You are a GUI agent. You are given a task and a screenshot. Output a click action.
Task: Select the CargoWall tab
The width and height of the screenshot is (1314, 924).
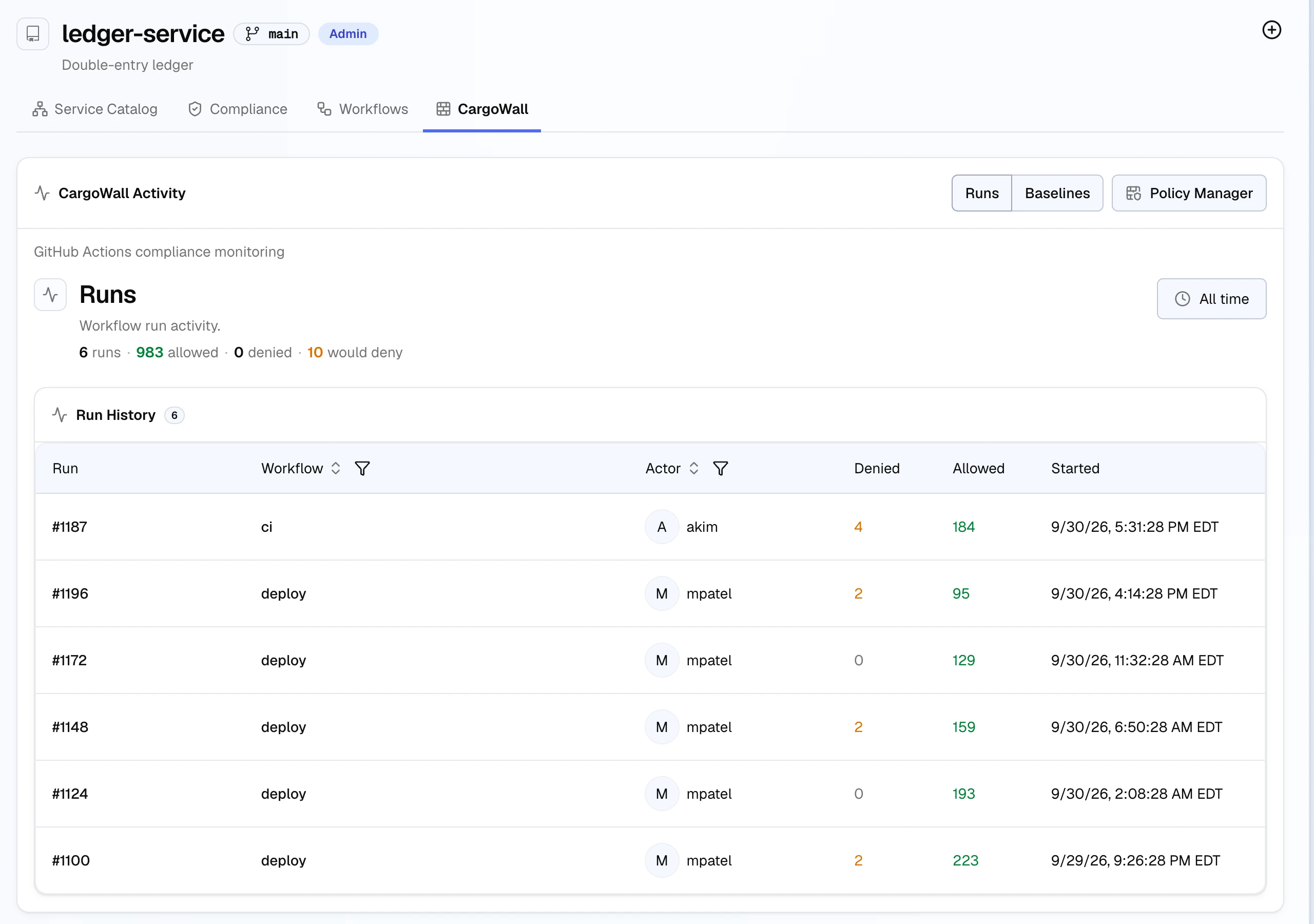[x=482, y=109]
